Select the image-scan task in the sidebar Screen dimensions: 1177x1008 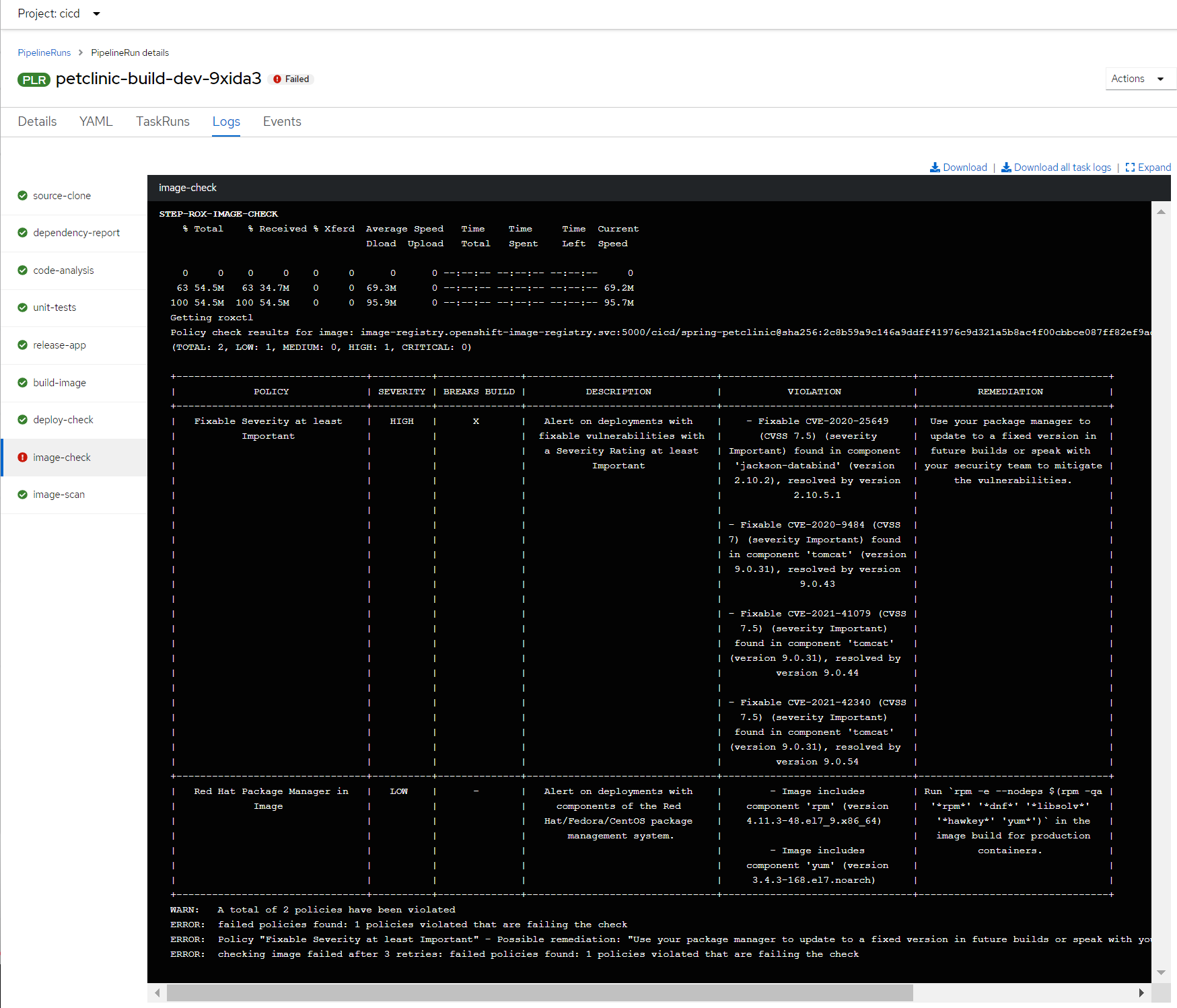(x=59, y=494)
